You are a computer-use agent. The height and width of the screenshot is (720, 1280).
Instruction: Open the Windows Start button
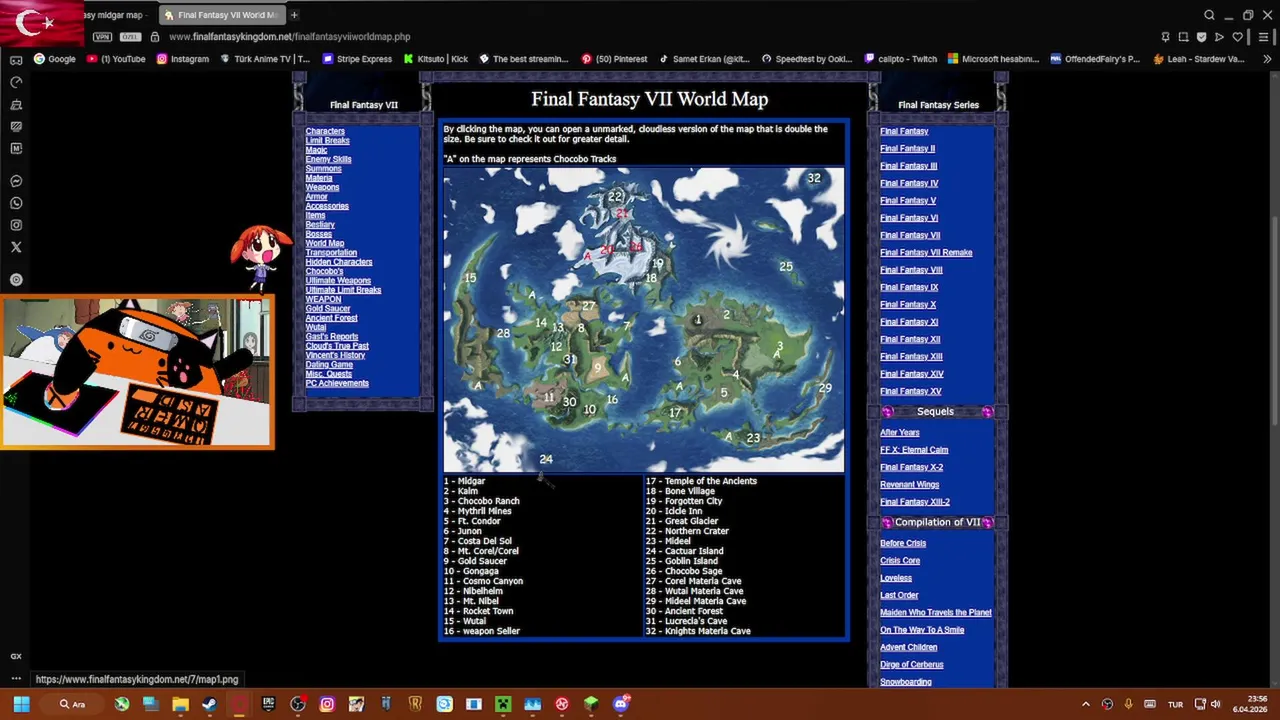tap(21, 704)
